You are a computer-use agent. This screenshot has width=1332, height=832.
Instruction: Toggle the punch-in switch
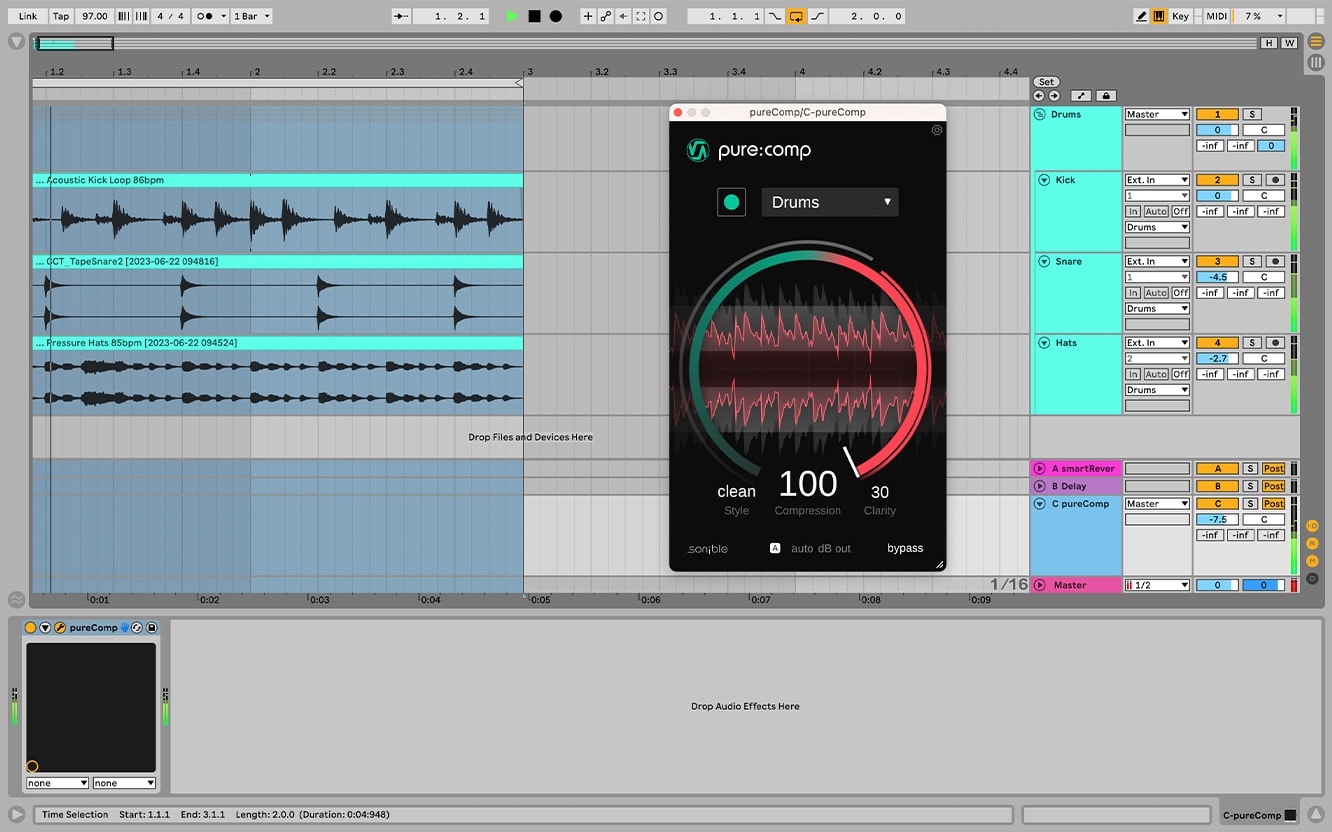775,16
